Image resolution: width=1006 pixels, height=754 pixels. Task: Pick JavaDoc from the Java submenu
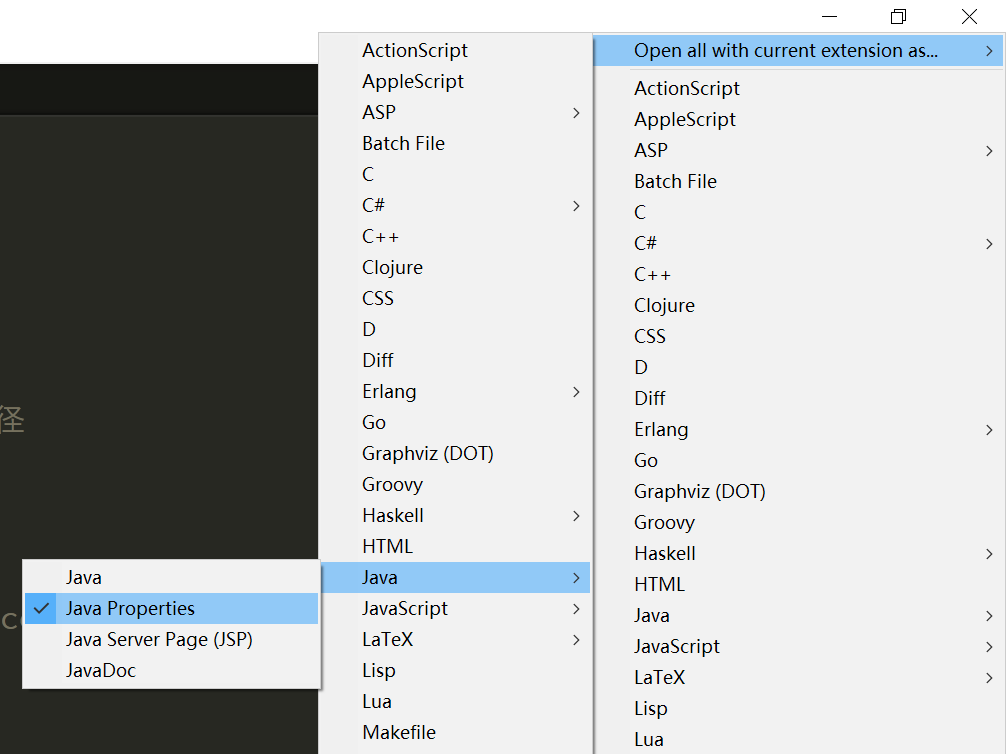pyautogui.click(x=171, y=671)
